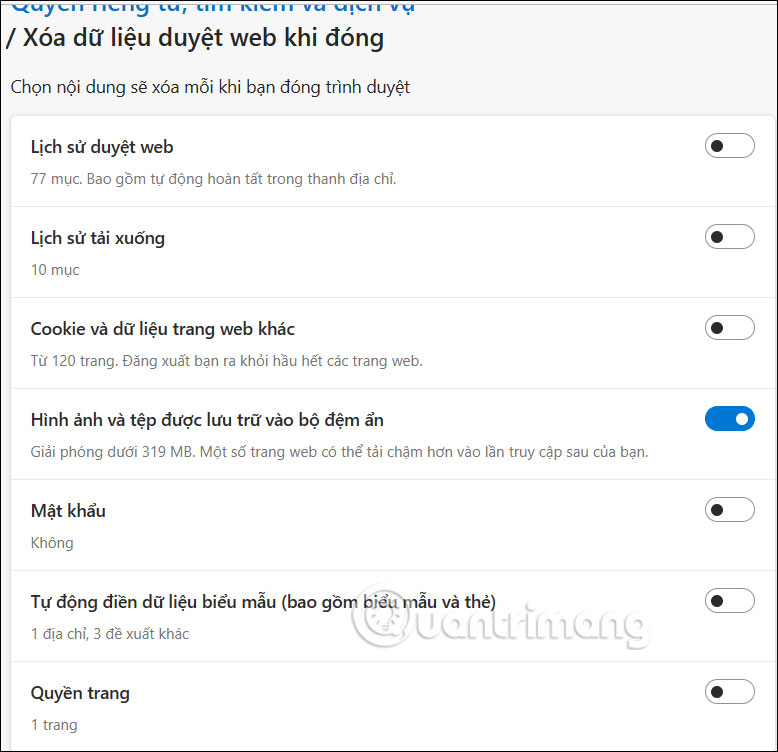The width and height of the screenshot is (778, 752).
Task: Click the Mật khẩu row title
Action: [68, 511]
